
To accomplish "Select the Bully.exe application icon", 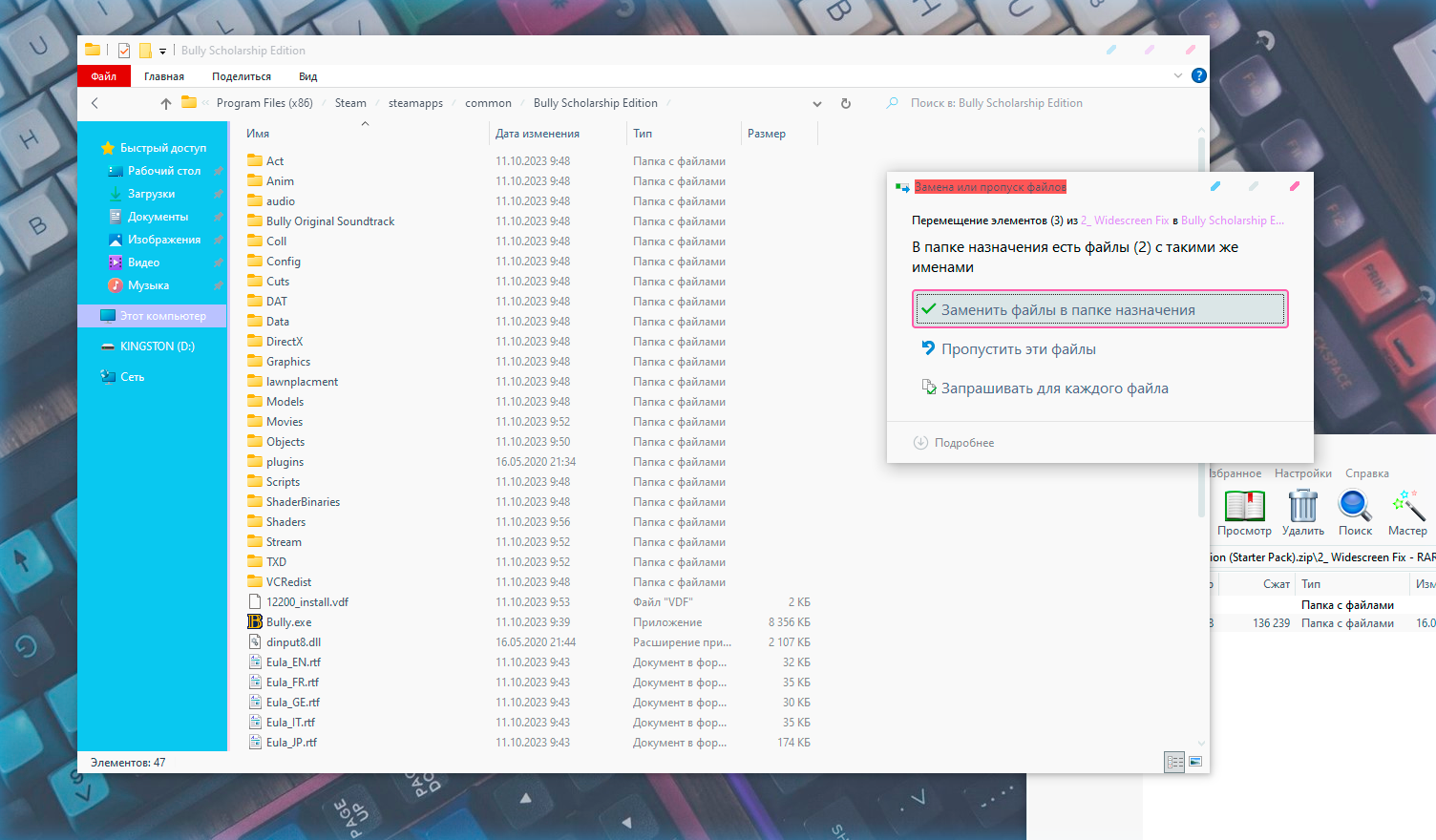I will [x=255, y=622].
